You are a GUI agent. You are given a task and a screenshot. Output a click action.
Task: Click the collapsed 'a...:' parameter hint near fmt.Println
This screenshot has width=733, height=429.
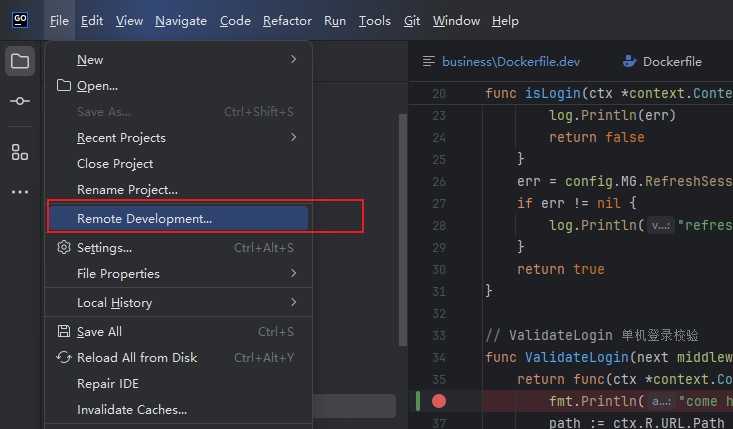tap(661, 401)
